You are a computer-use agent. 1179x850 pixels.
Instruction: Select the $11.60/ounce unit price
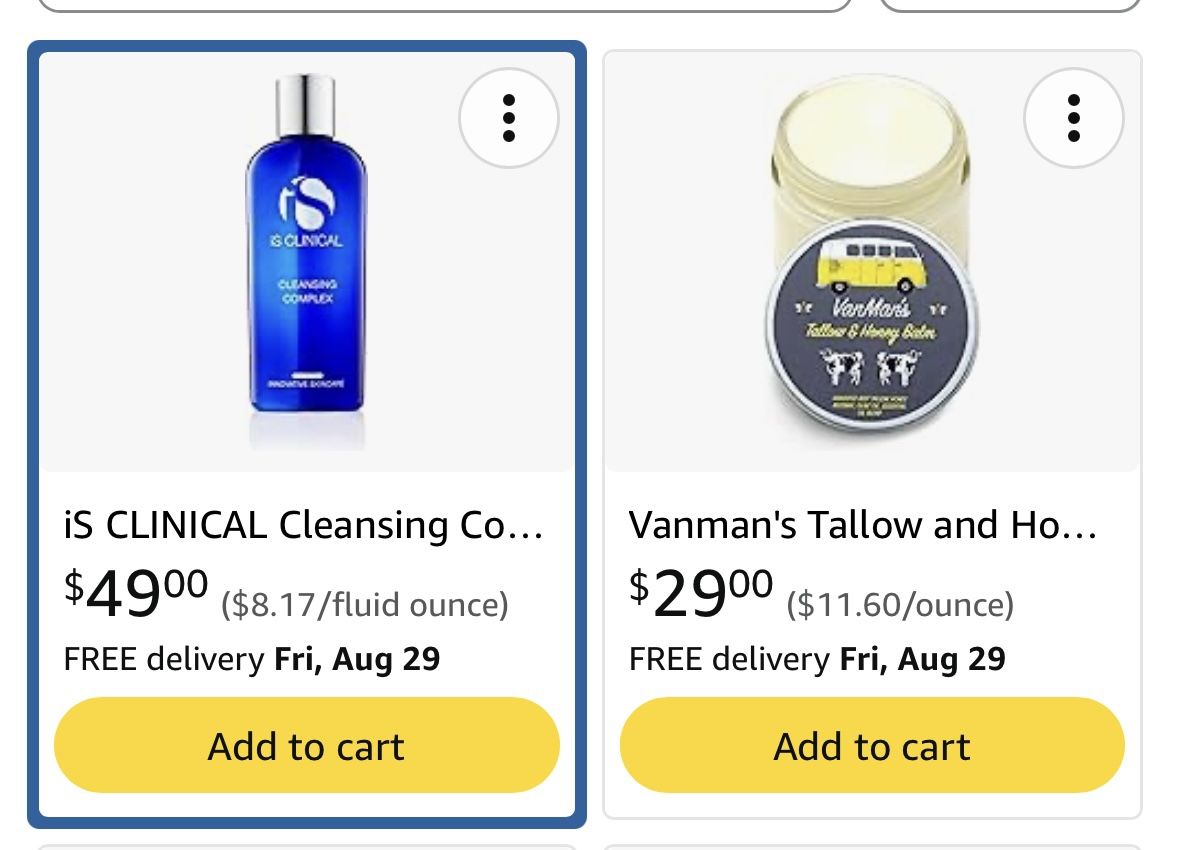point(900,605)
